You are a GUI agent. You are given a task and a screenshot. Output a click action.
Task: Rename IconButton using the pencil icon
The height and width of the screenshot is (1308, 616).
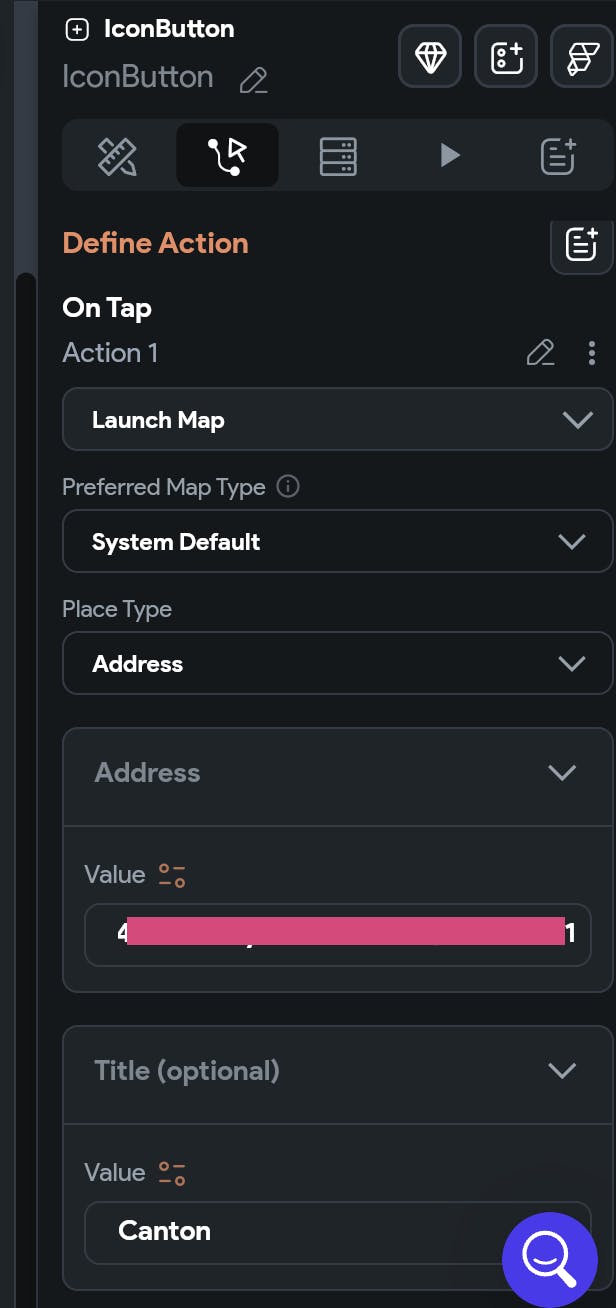[x=252, y=80]
